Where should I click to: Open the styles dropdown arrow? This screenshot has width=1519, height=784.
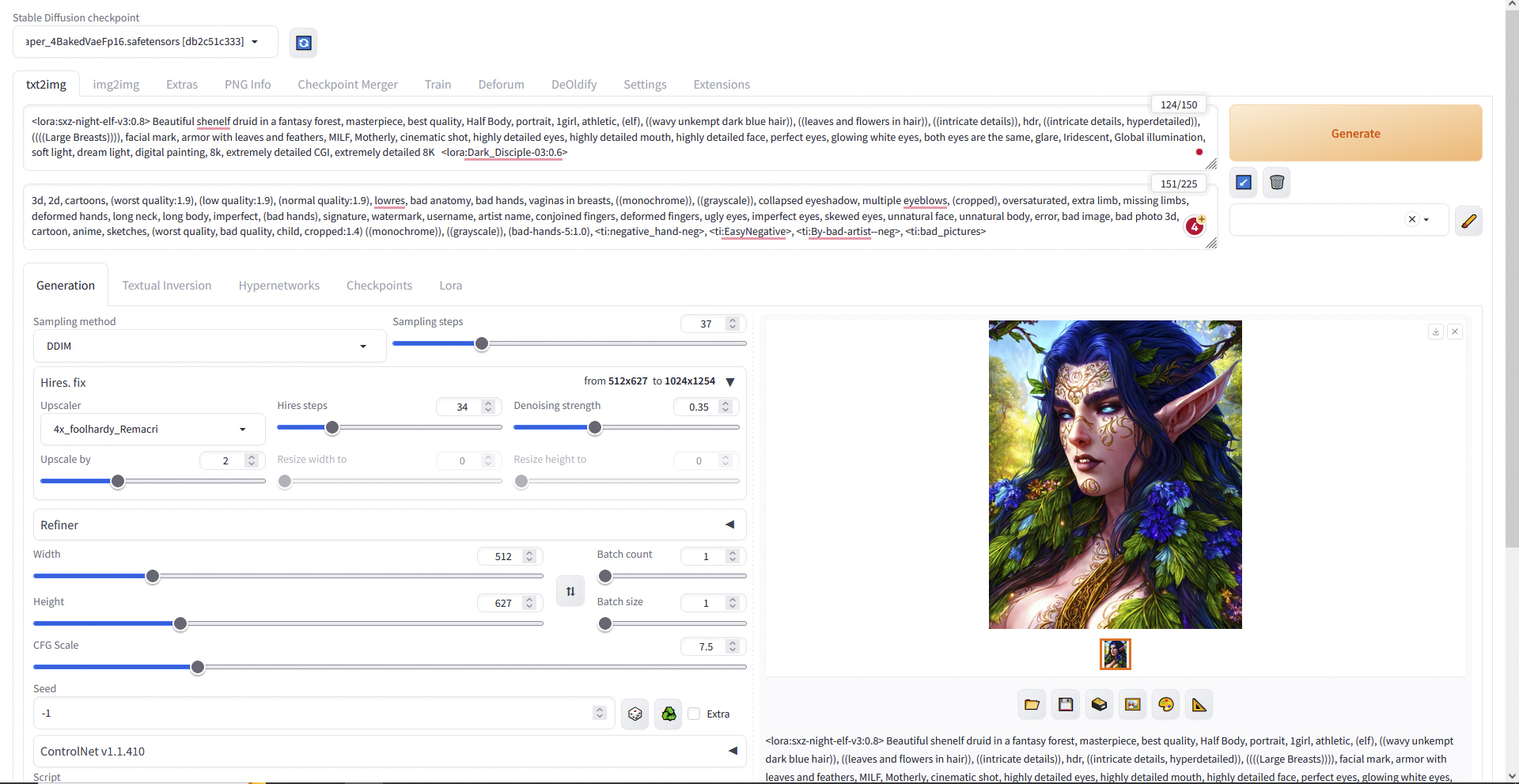(x=1426, y=220)
